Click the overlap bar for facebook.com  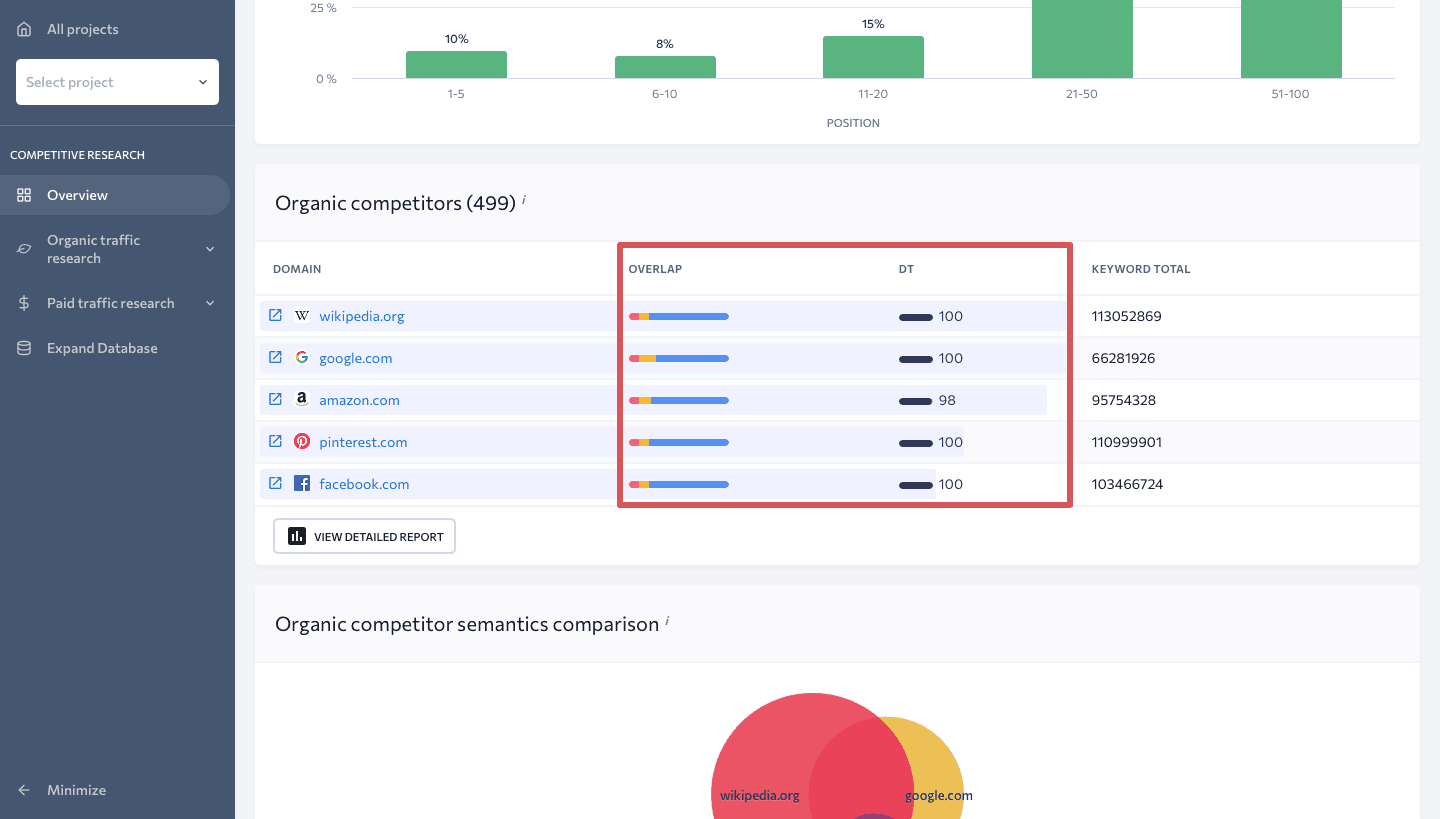point(679,484)
